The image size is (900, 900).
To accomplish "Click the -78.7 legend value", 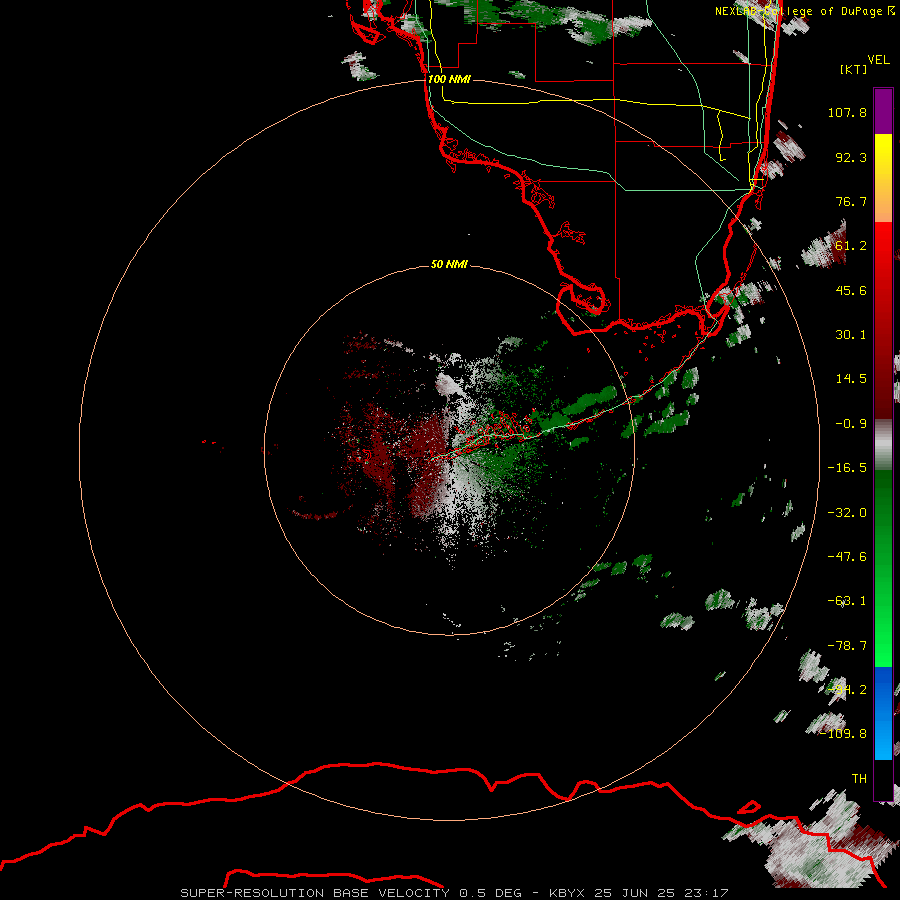I will tap(847, 646).
